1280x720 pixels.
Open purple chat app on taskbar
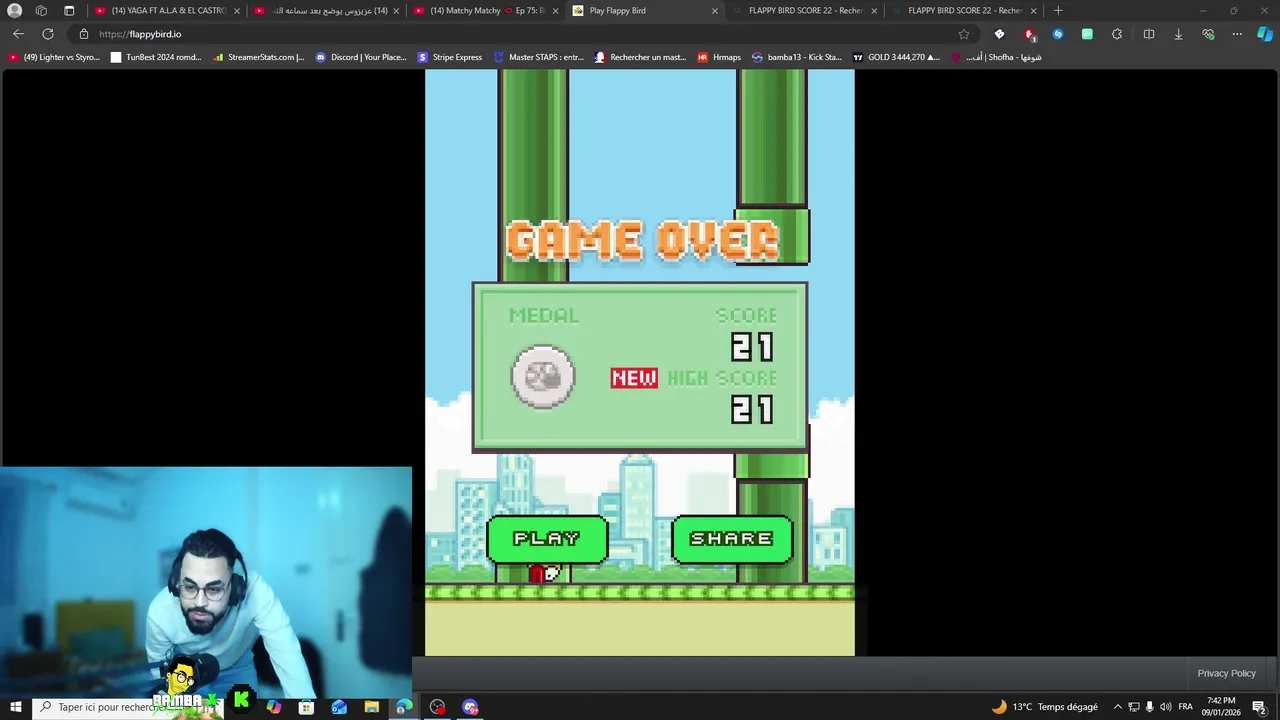470,707
